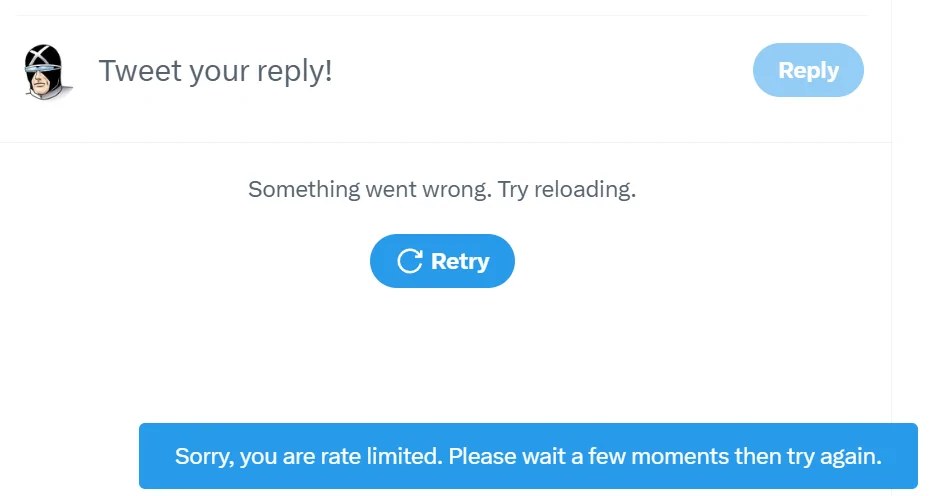Click the refresh icon inside Retry
This screenshot has height=496, width=944.
point(410,261)
